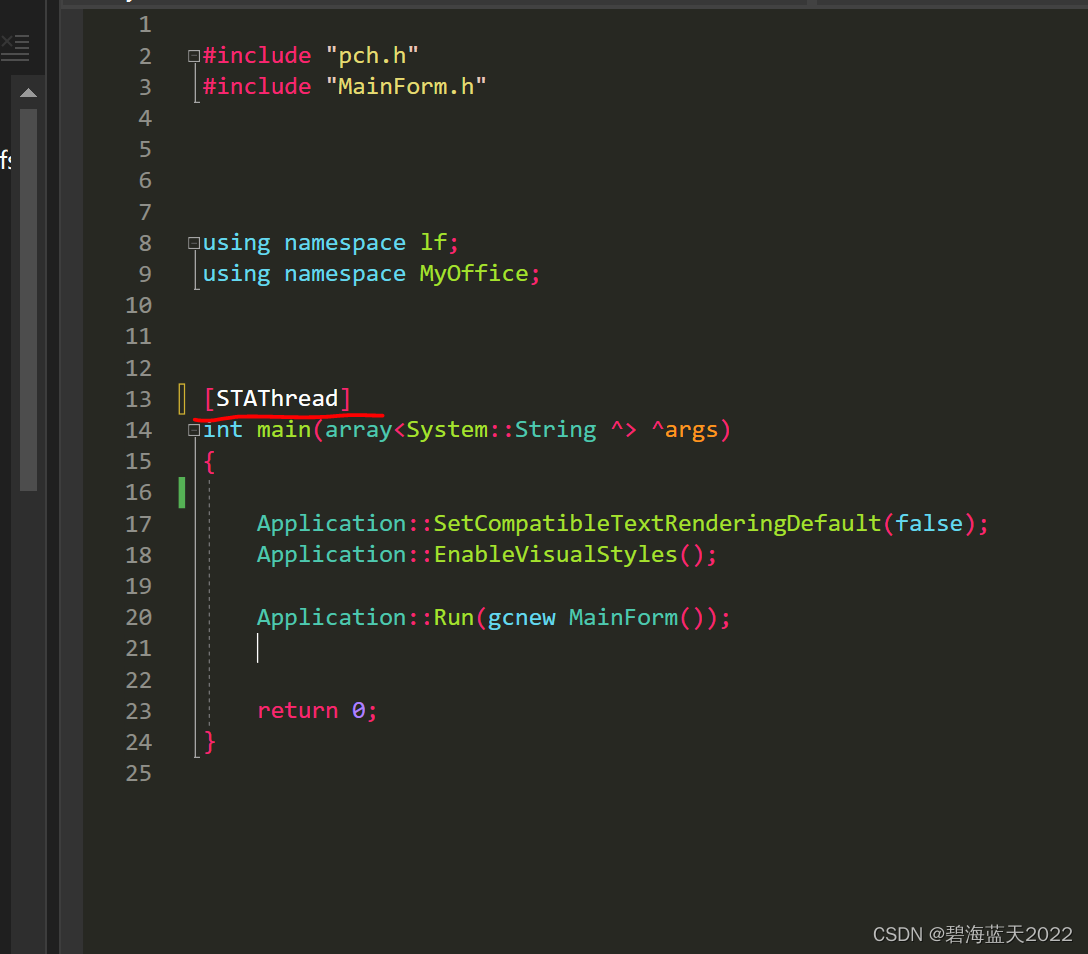Place the cursor on the STAThread attribute
Viewport: 1088px width, 954px height.
coord(277,397)
